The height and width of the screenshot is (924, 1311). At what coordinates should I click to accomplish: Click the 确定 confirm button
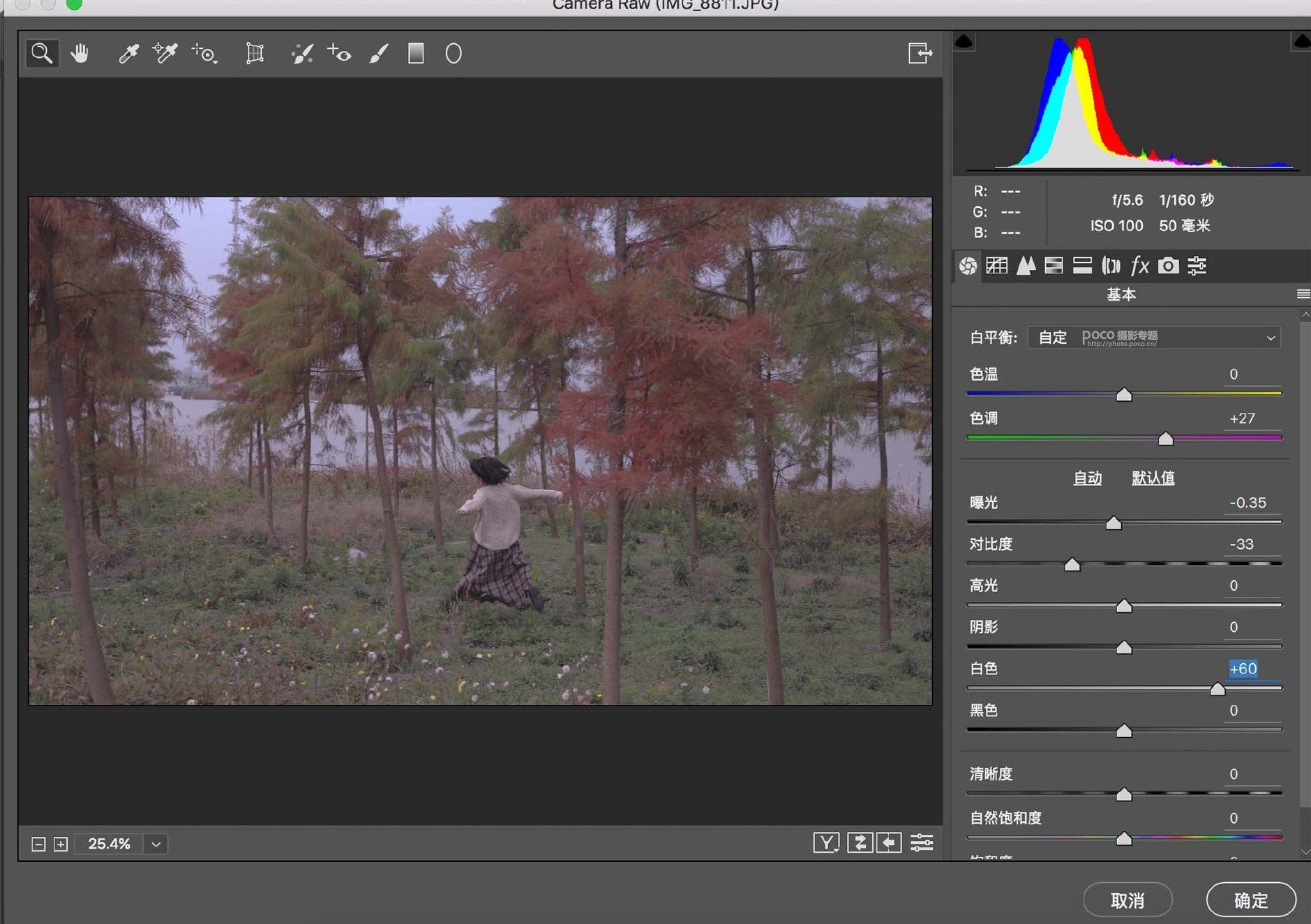pos(1250,900)
